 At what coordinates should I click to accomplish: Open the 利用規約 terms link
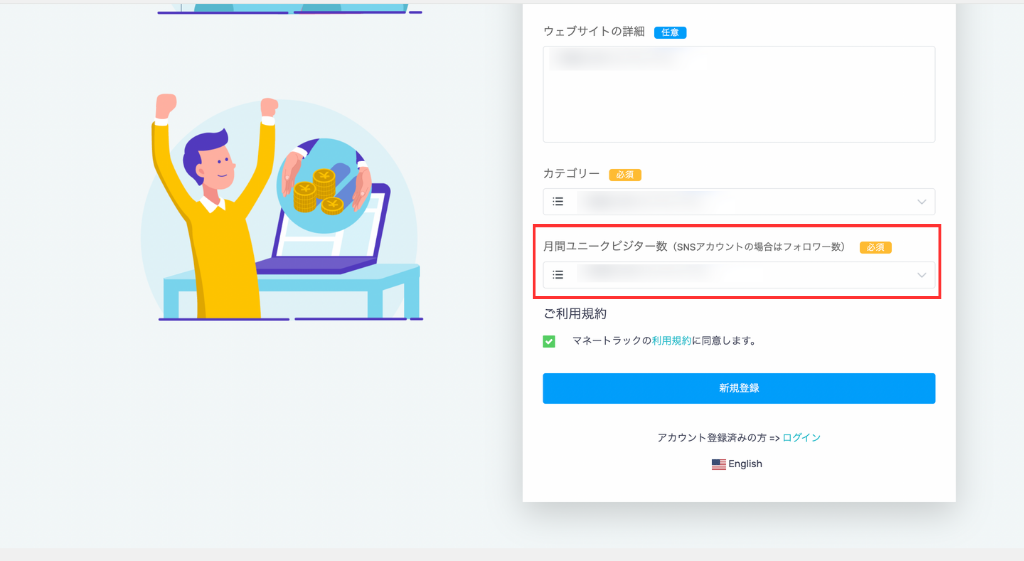coord(671,341)
